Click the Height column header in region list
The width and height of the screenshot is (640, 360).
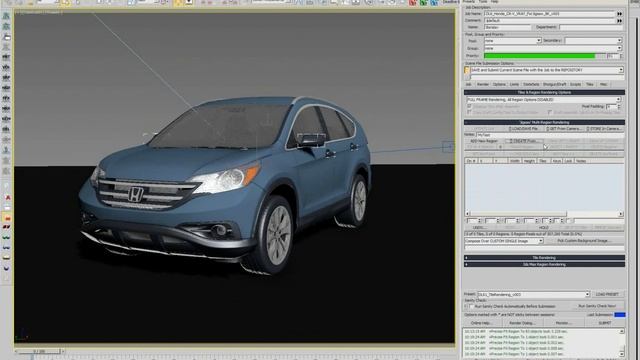pos(529,161)
